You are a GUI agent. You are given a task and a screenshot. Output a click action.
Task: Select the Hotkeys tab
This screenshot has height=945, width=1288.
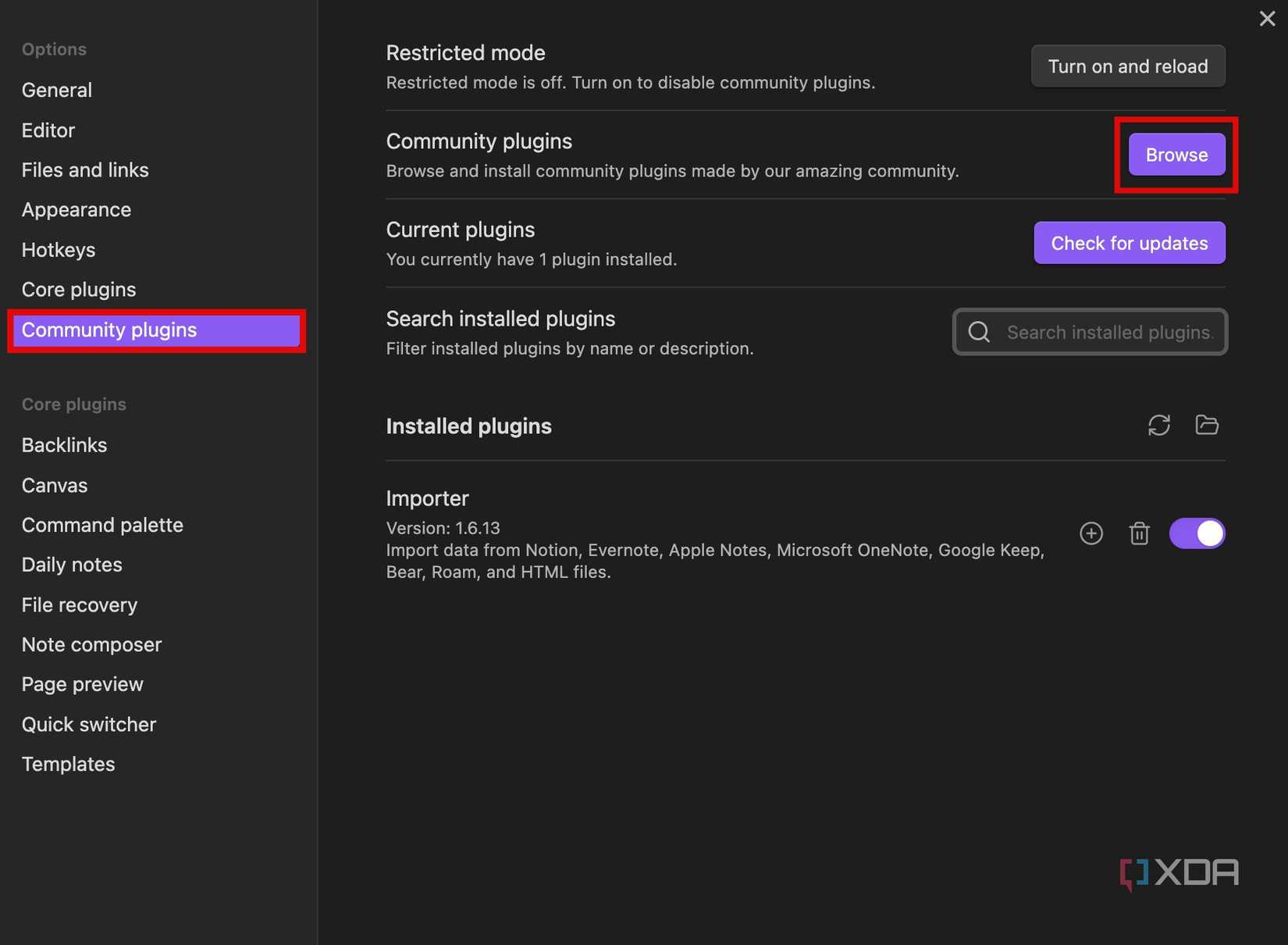(x=59, y=250)
